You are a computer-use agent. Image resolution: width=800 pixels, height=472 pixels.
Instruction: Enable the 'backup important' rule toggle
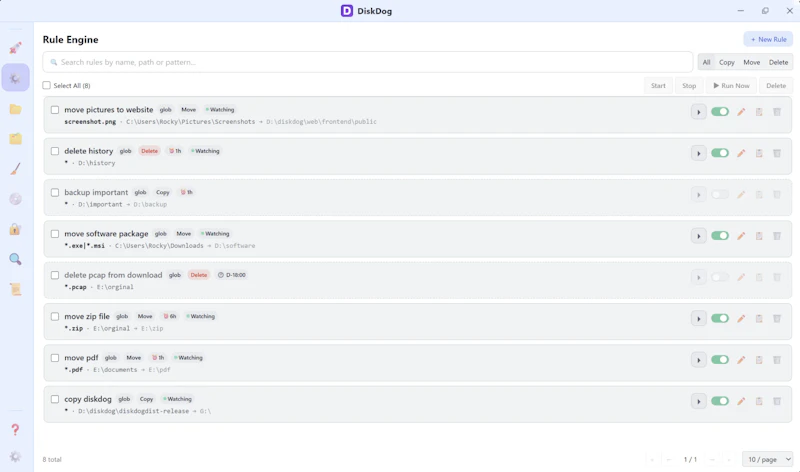pyautogui.click(x=720, y=194)
